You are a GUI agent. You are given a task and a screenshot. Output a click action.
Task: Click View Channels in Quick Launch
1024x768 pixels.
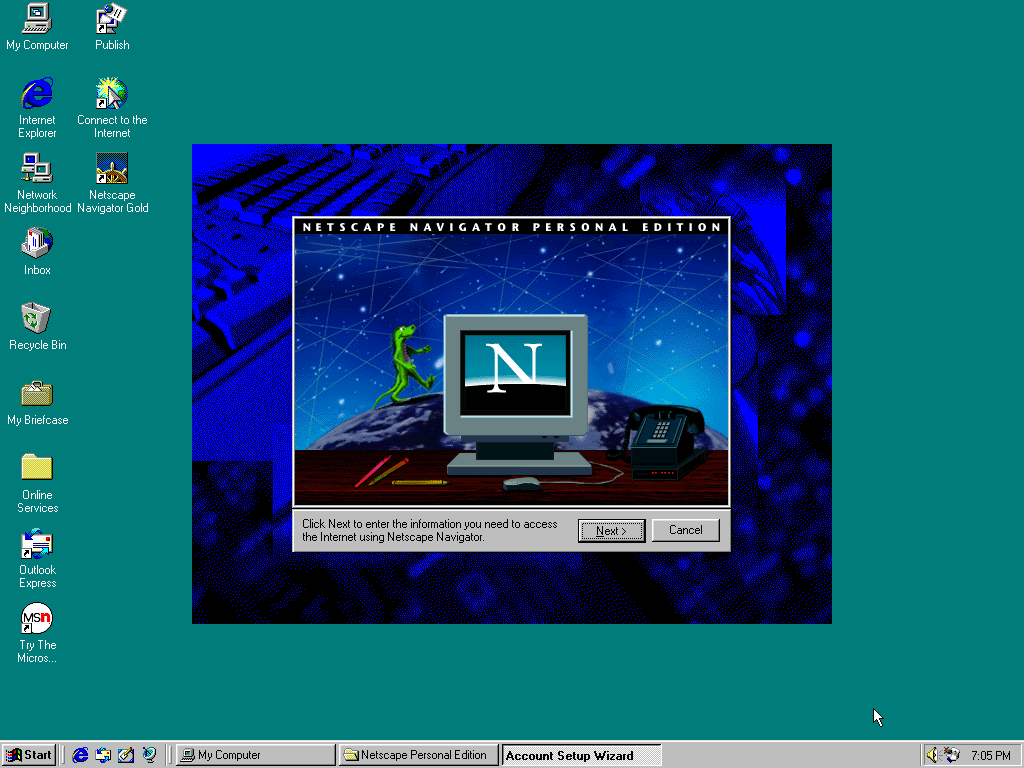(x=150, y=755)
